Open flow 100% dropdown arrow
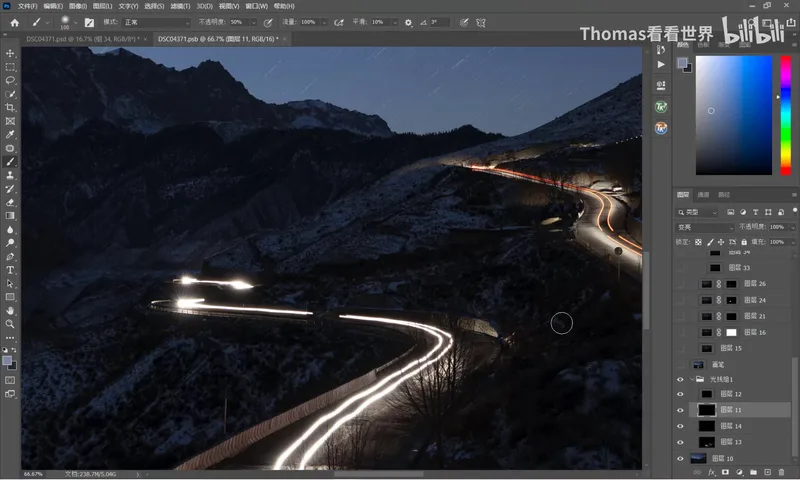Viewport: 800px width, 480px height. coord(324,22)
